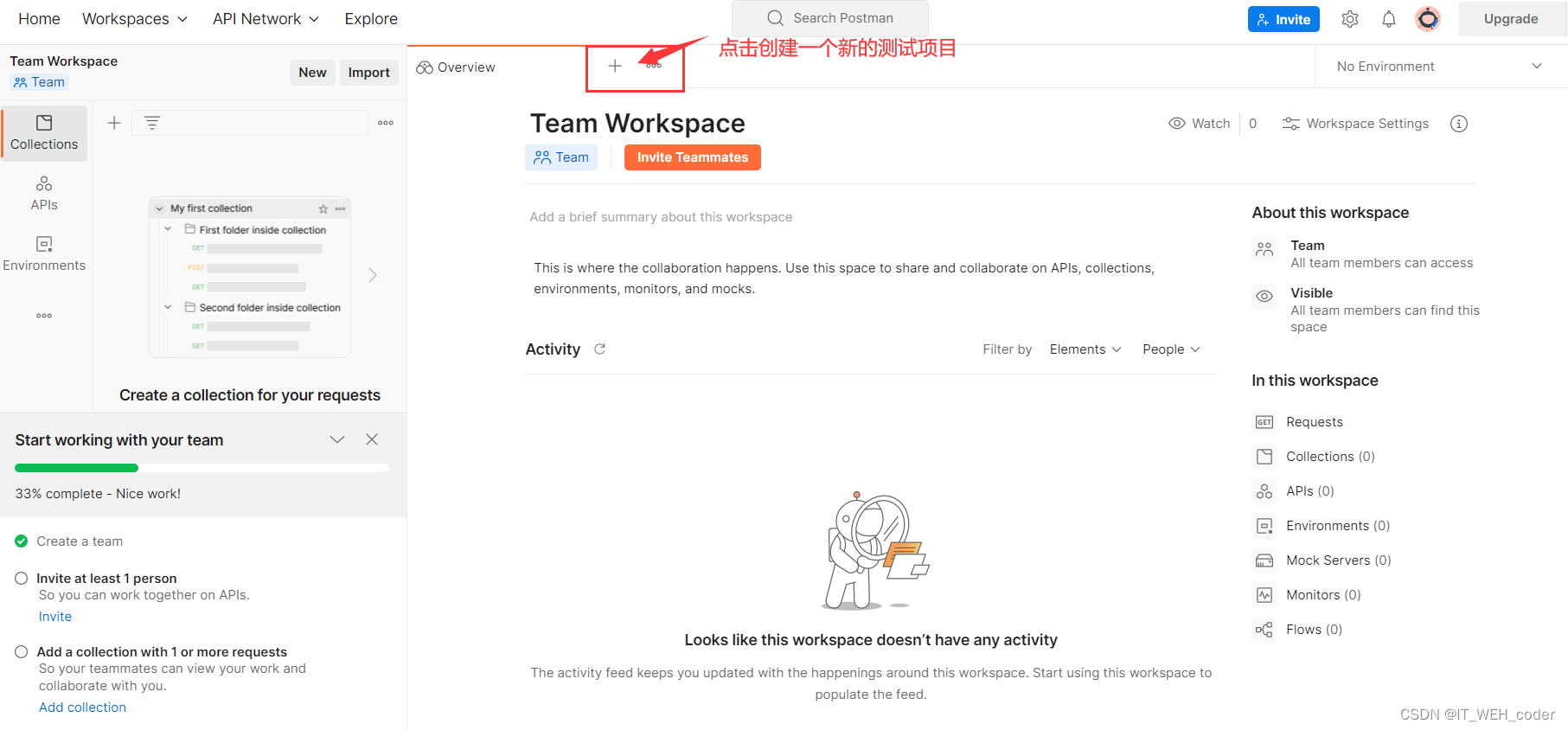
Task: Click Add a brief summary field
Action: pos(661,217)
